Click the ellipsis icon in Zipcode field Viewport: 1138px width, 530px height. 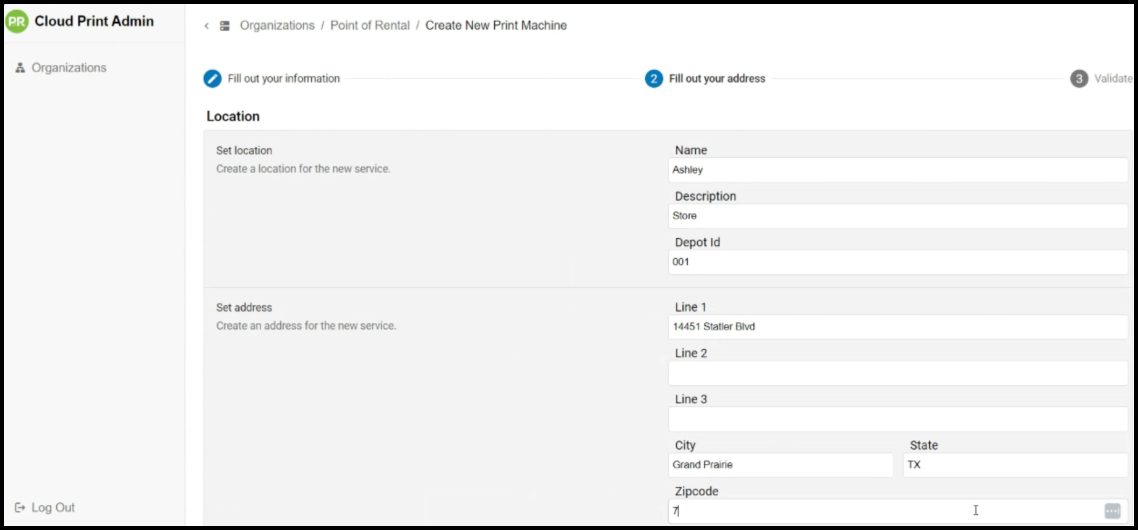click(1112, 511)
